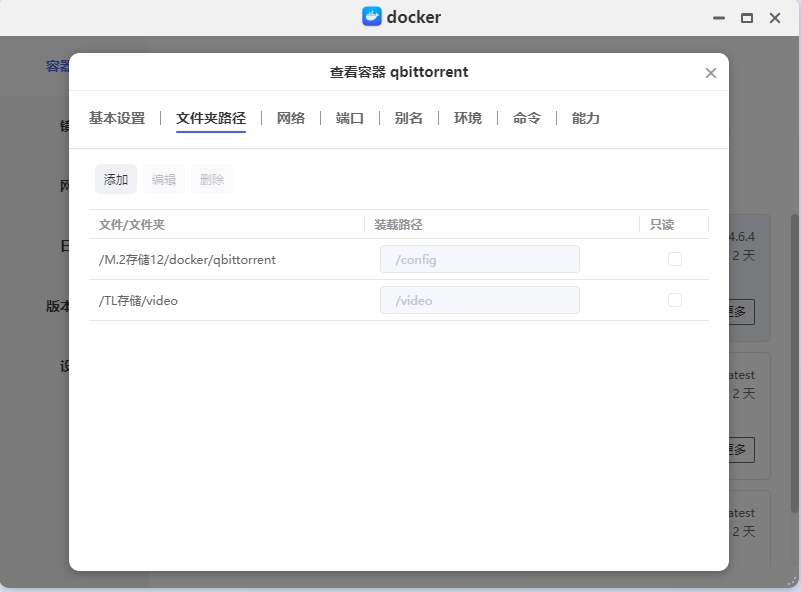Open the 网络 tab
This screenshot has height=592, width=801.
pos(291,118)
